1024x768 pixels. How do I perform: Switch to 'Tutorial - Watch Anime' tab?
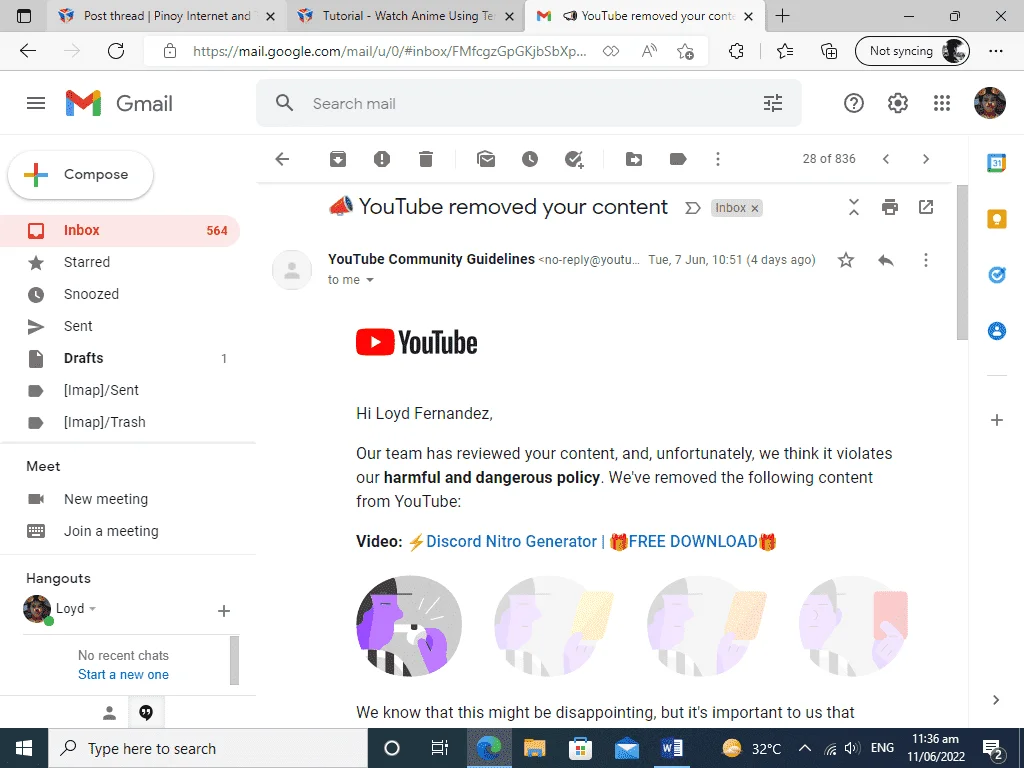coord(405,16)
